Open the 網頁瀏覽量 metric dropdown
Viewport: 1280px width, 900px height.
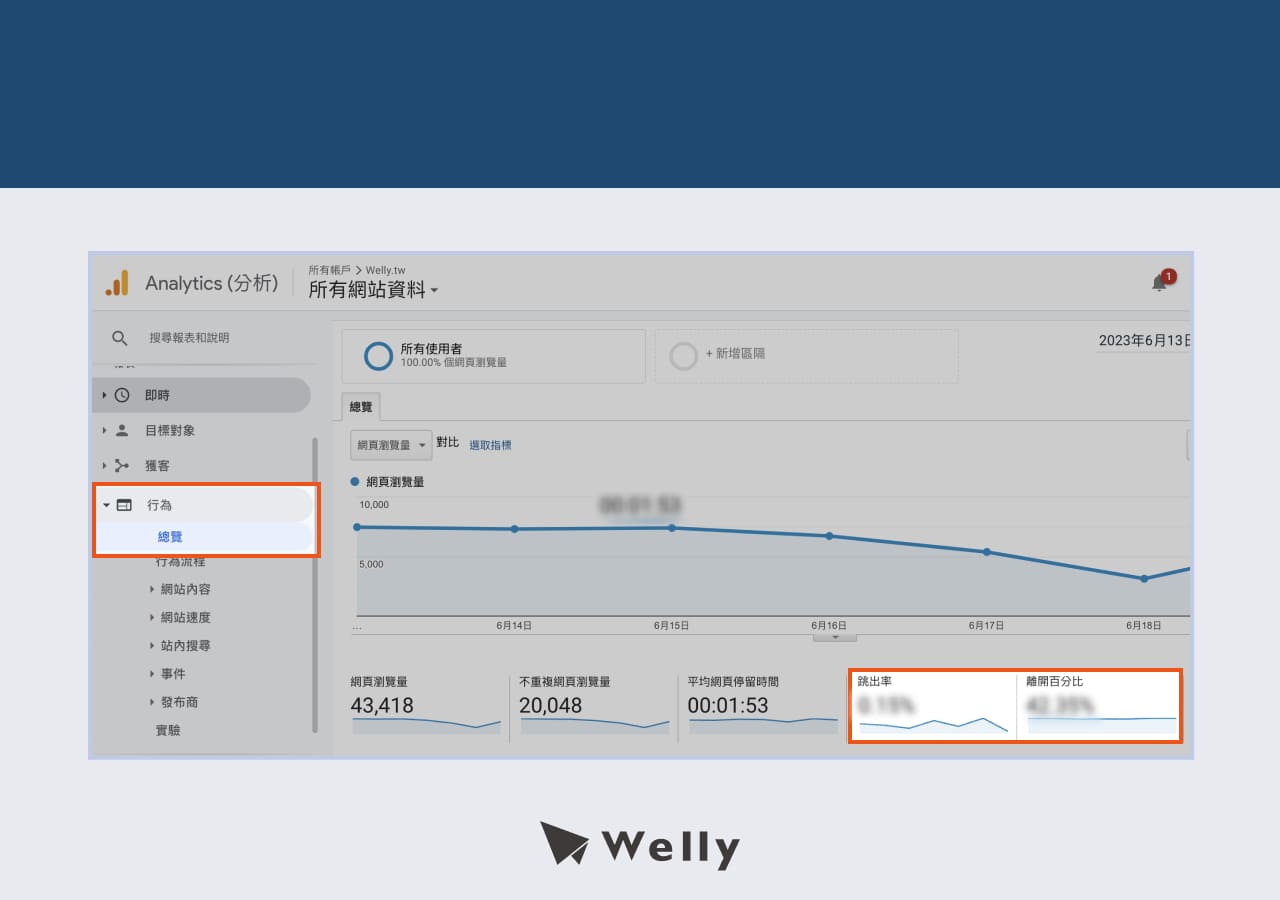[391, 445]
